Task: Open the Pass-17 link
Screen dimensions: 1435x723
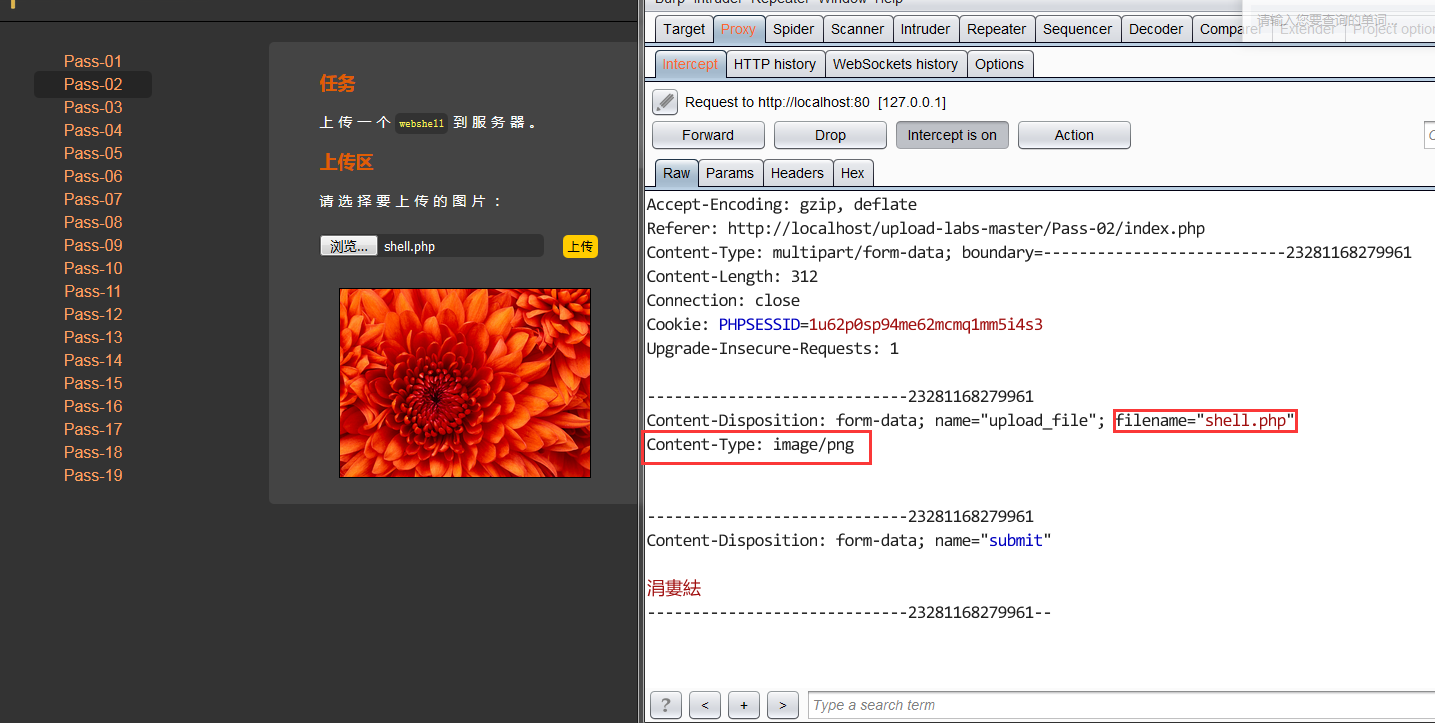Action: [x=93, y=429]
